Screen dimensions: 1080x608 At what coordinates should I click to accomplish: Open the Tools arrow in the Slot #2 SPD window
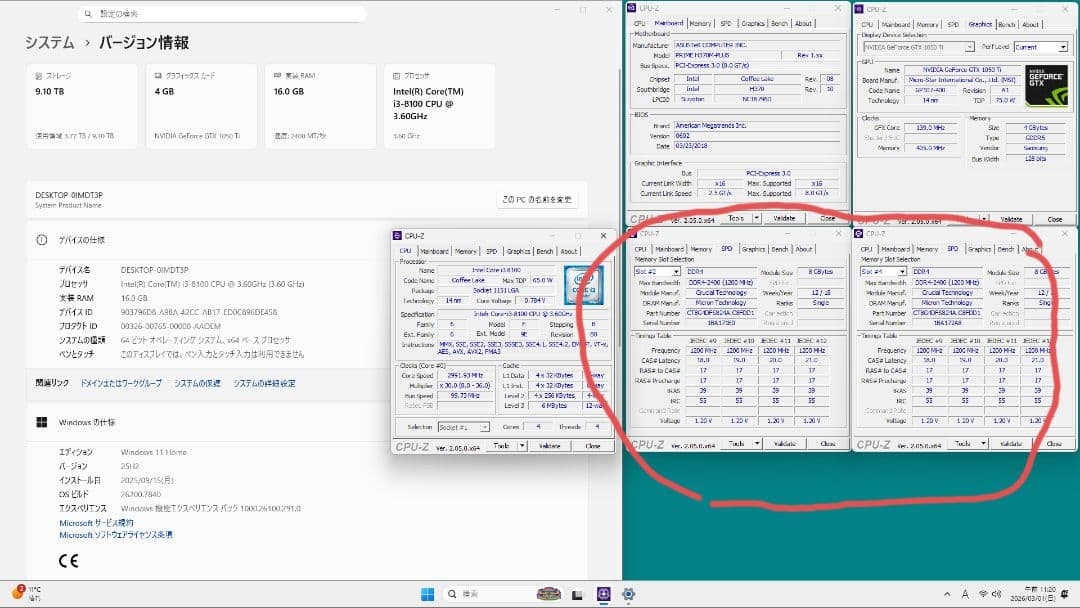[x=756, y=444]
